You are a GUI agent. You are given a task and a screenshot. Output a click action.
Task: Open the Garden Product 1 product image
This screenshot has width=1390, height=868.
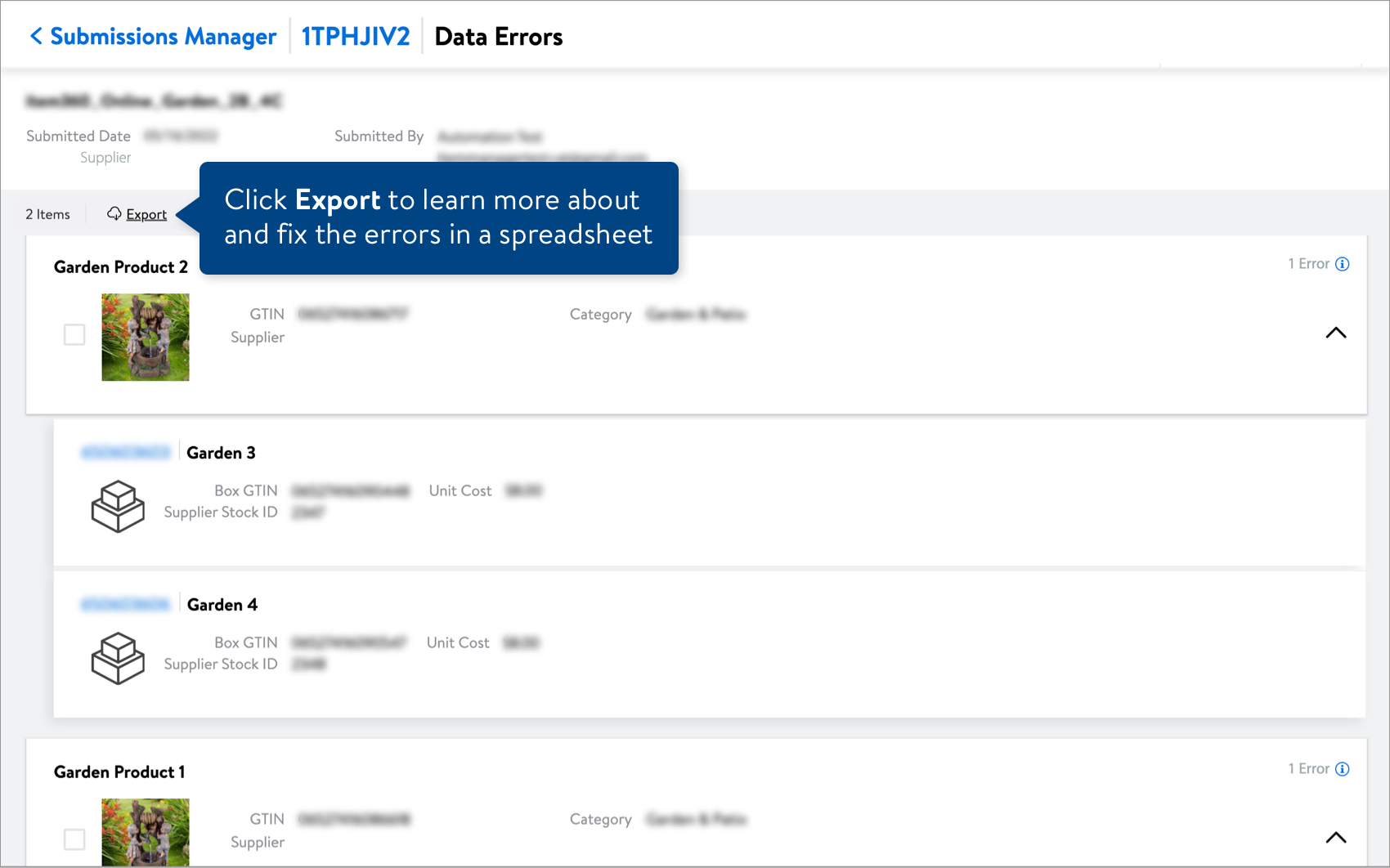145,834
